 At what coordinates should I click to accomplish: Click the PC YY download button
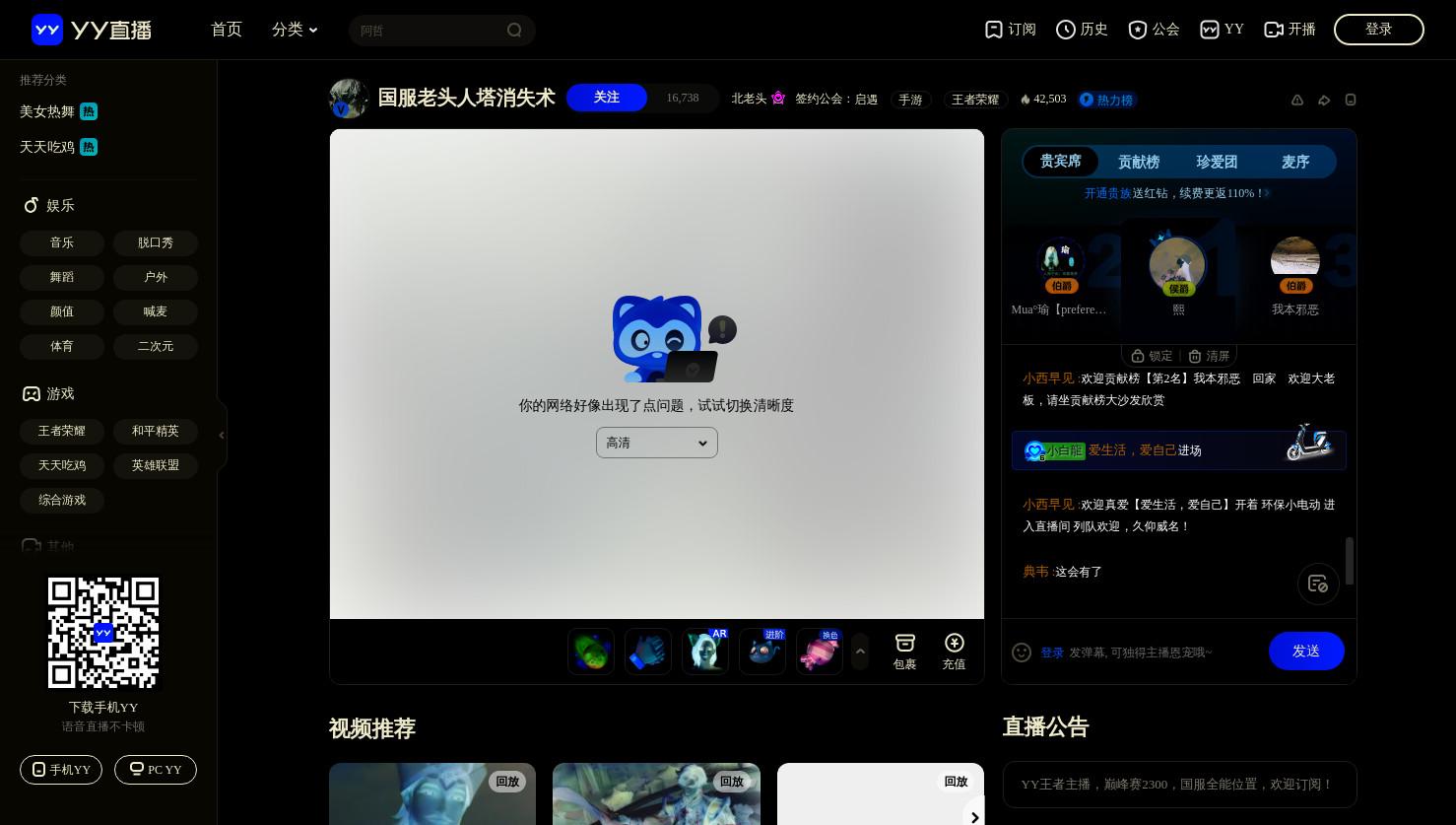156,770
